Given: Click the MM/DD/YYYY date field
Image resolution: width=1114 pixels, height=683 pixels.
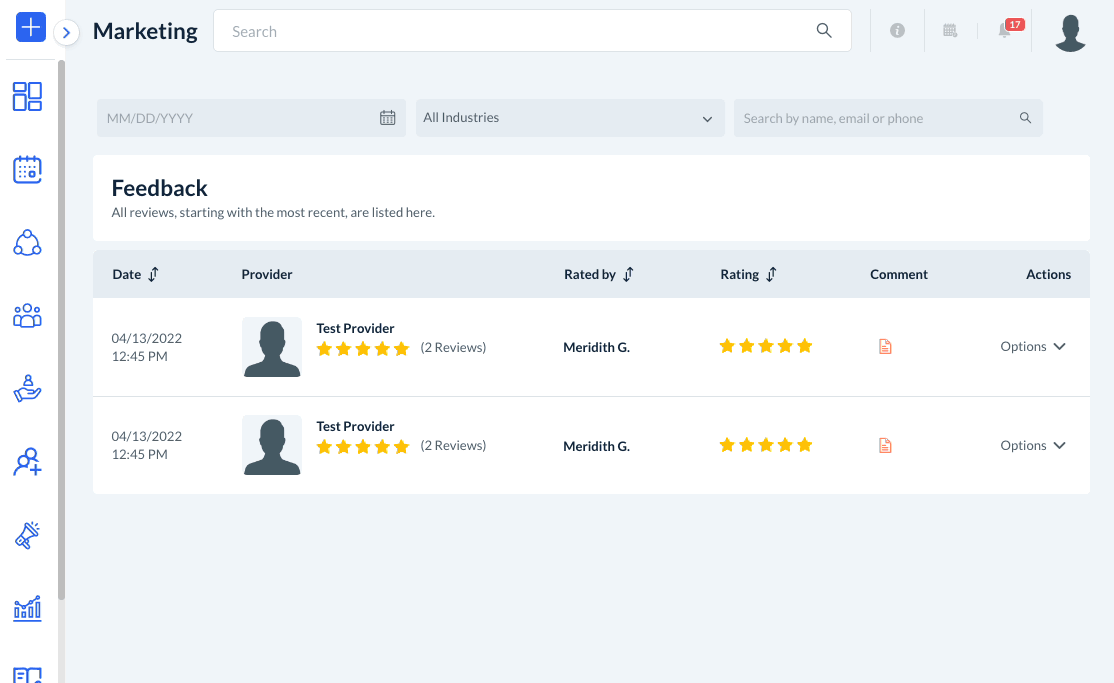Looking at the screenshot, I should pos(240,118).
